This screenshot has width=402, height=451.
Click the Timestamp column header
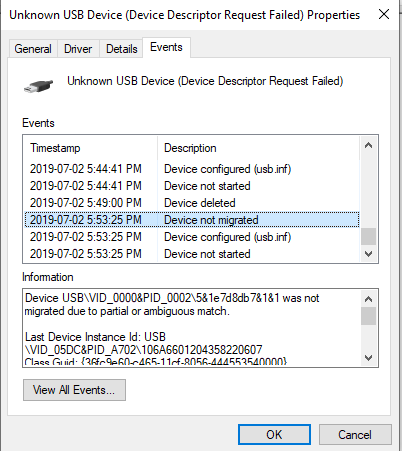point(90,148)
